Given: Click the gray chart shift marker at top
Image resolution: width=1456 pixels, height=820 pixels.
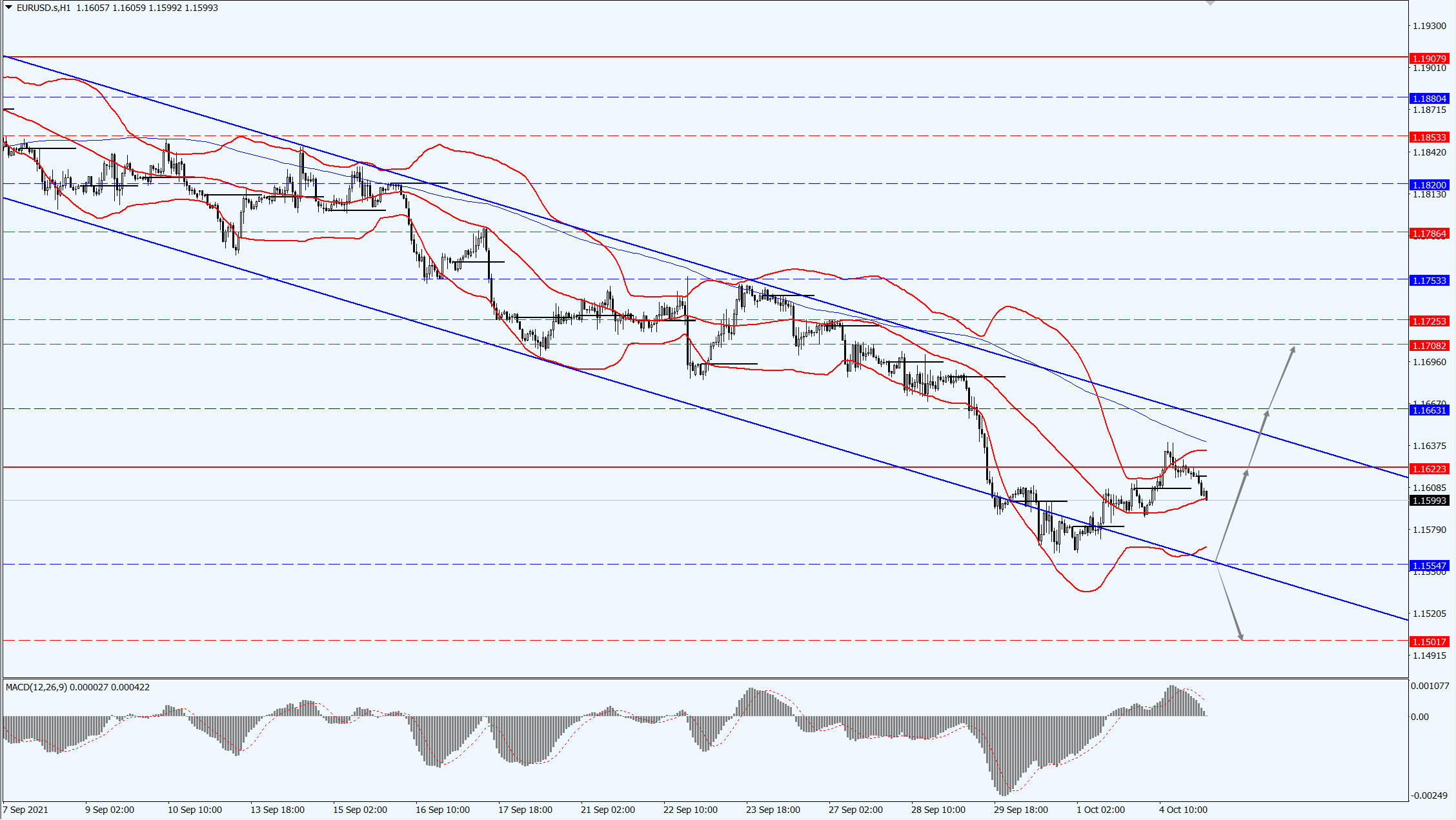Looking at the screenshot, I should click(x=1211, y=3).
